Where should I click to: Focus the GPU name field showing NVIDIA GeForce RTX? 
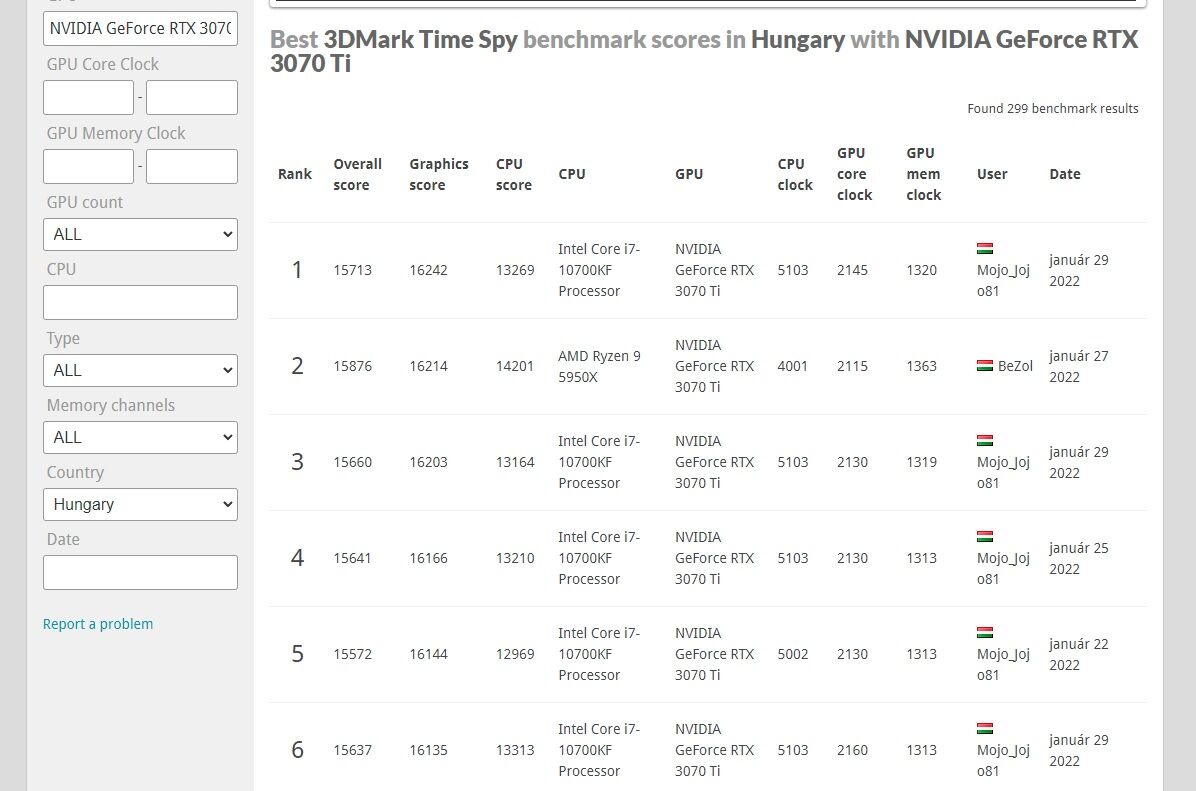point(140,28)
